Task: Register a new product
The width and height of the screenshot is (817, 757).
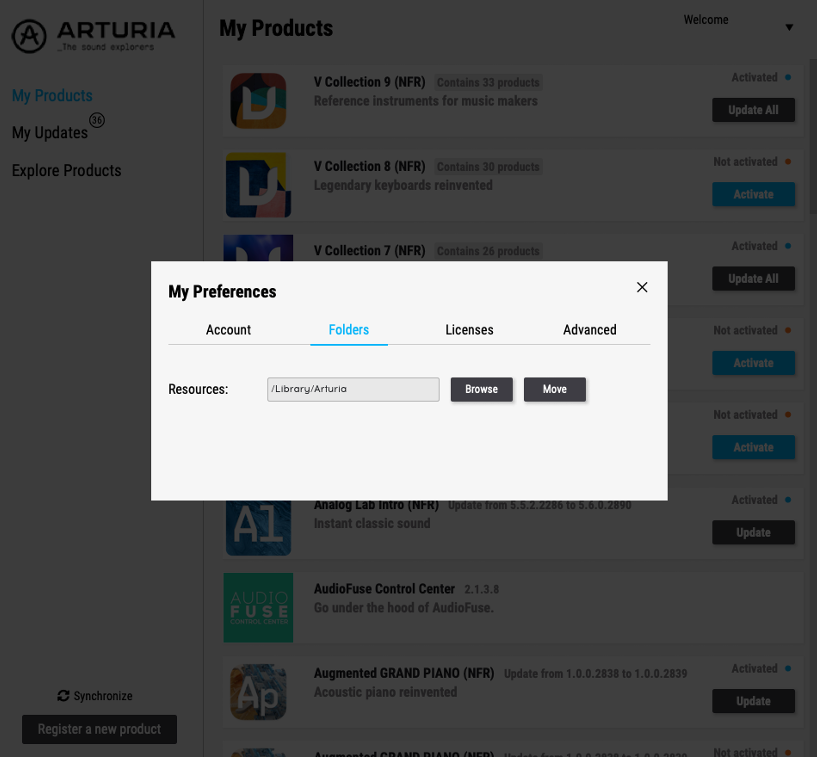Action: [98, 729]
